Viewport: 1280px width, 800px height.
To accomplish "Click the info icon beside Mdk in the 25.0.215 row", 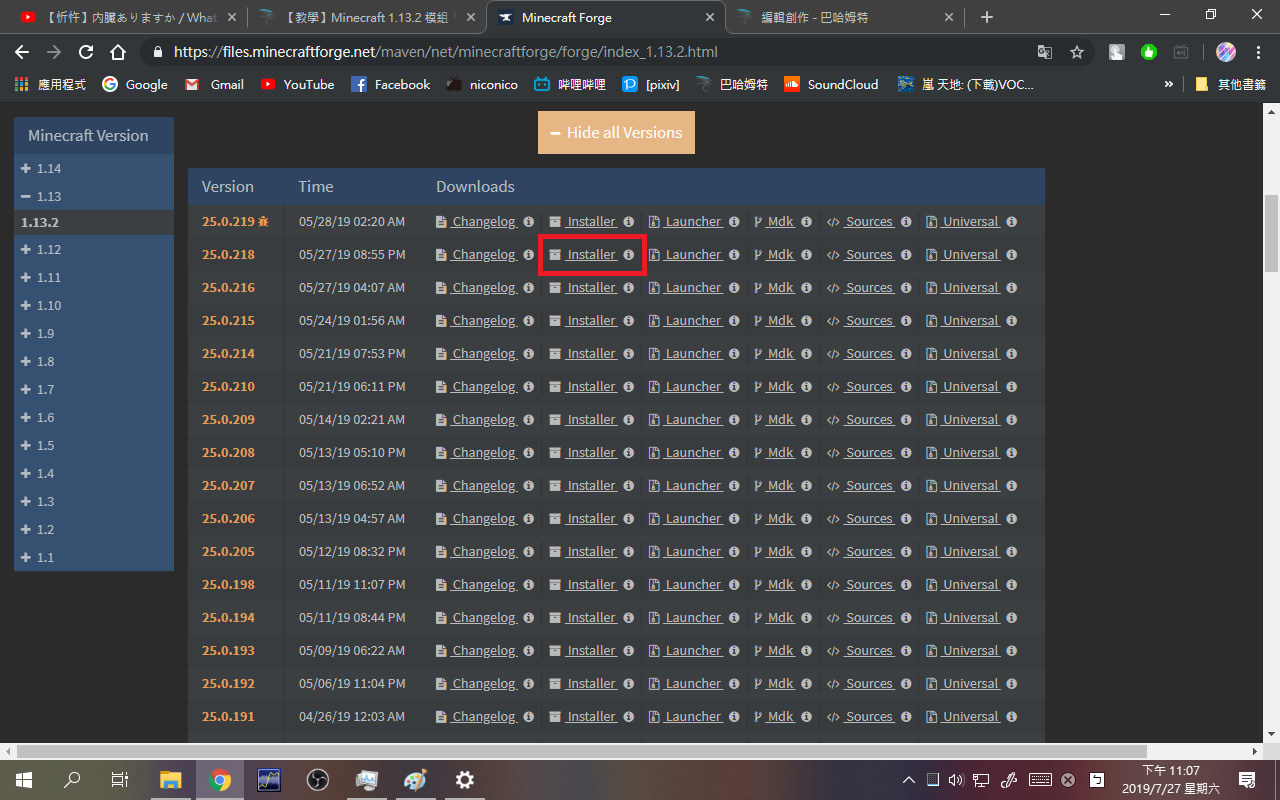I will [x=806, y=321].
